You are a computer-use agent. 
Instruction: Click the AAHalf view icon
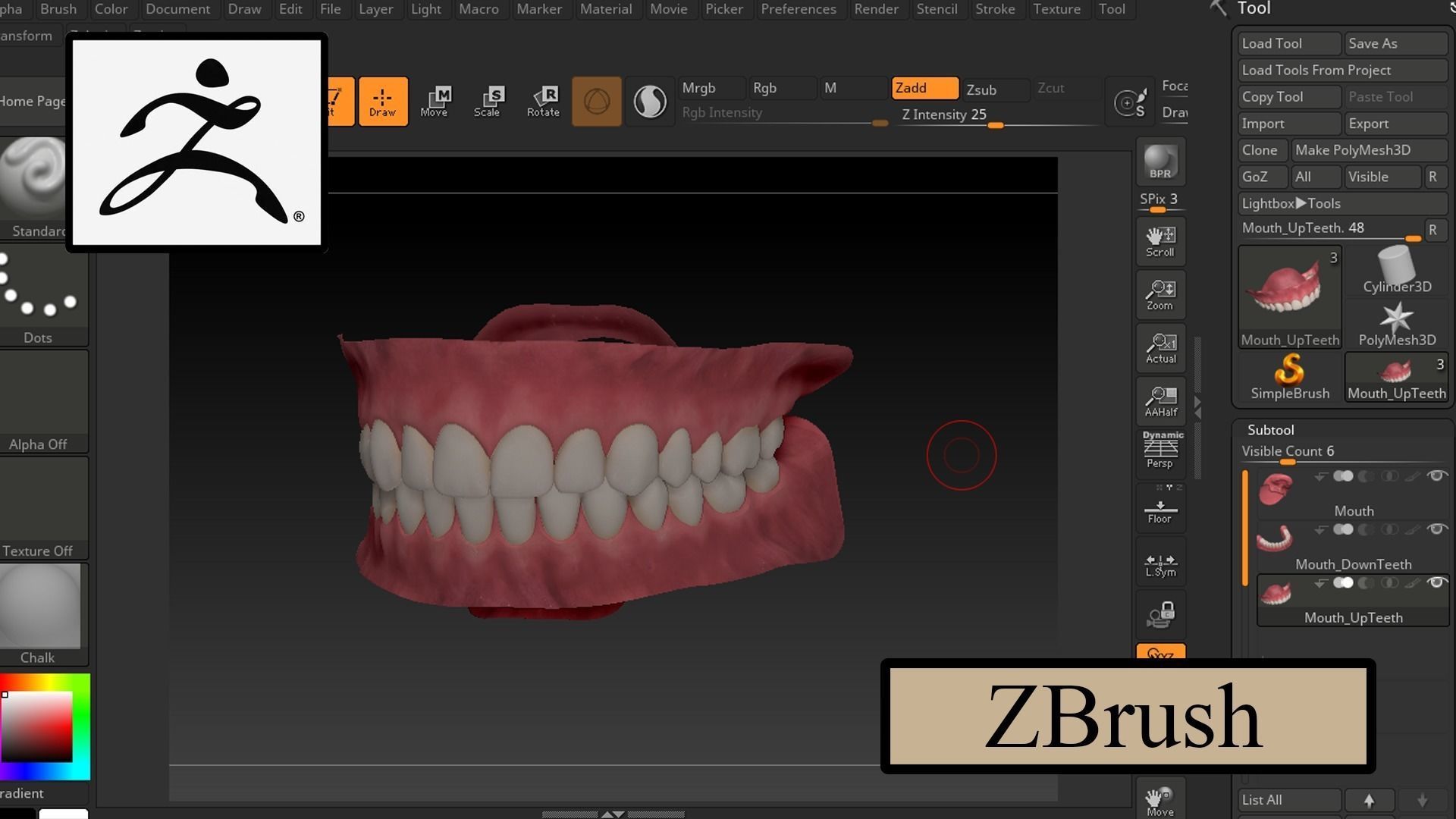(1160, 402)
